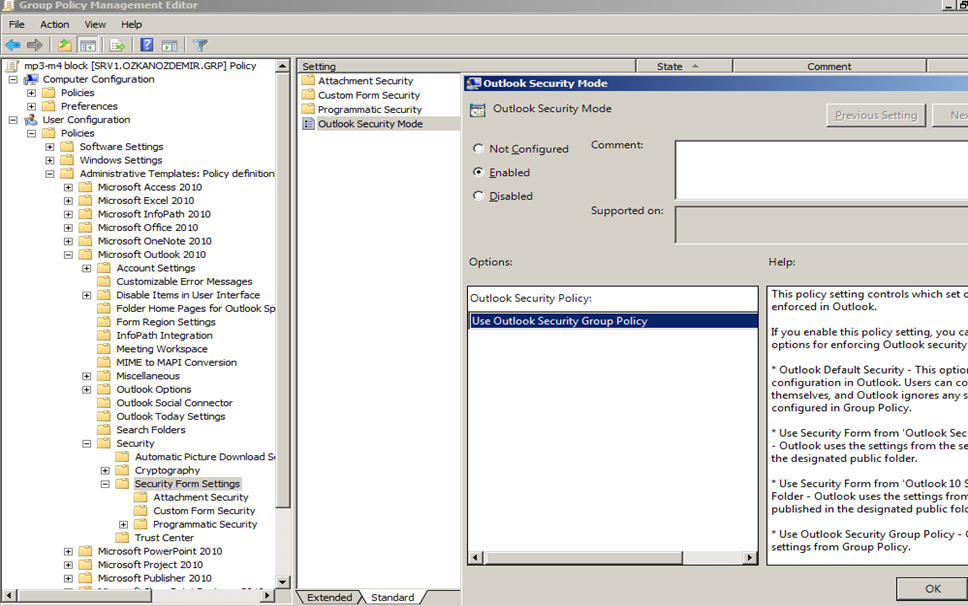Select the Enabled radio button
968x606 pixels.
point(478,172)
